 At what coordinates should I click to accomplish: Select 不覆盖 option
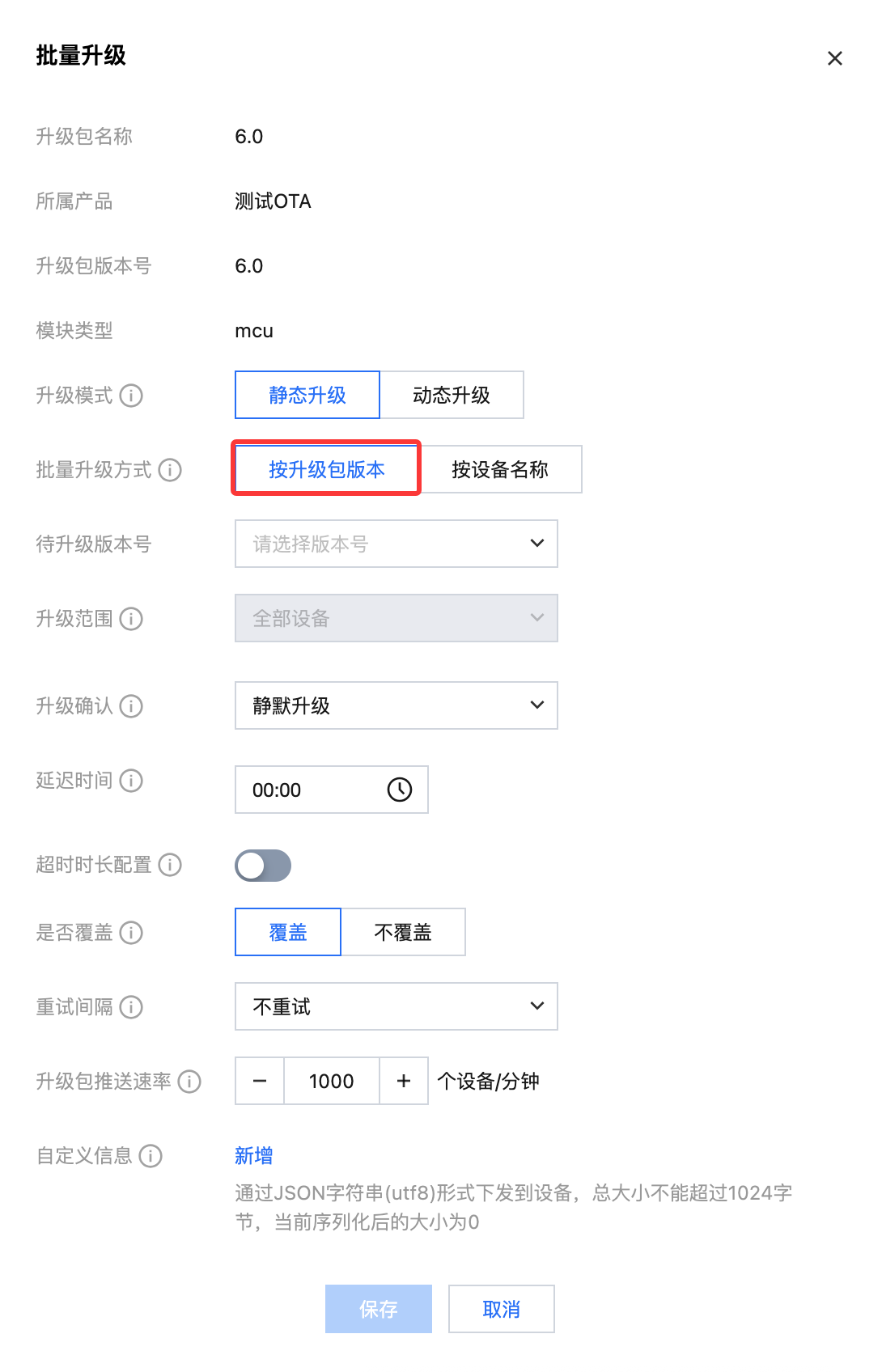403,932
